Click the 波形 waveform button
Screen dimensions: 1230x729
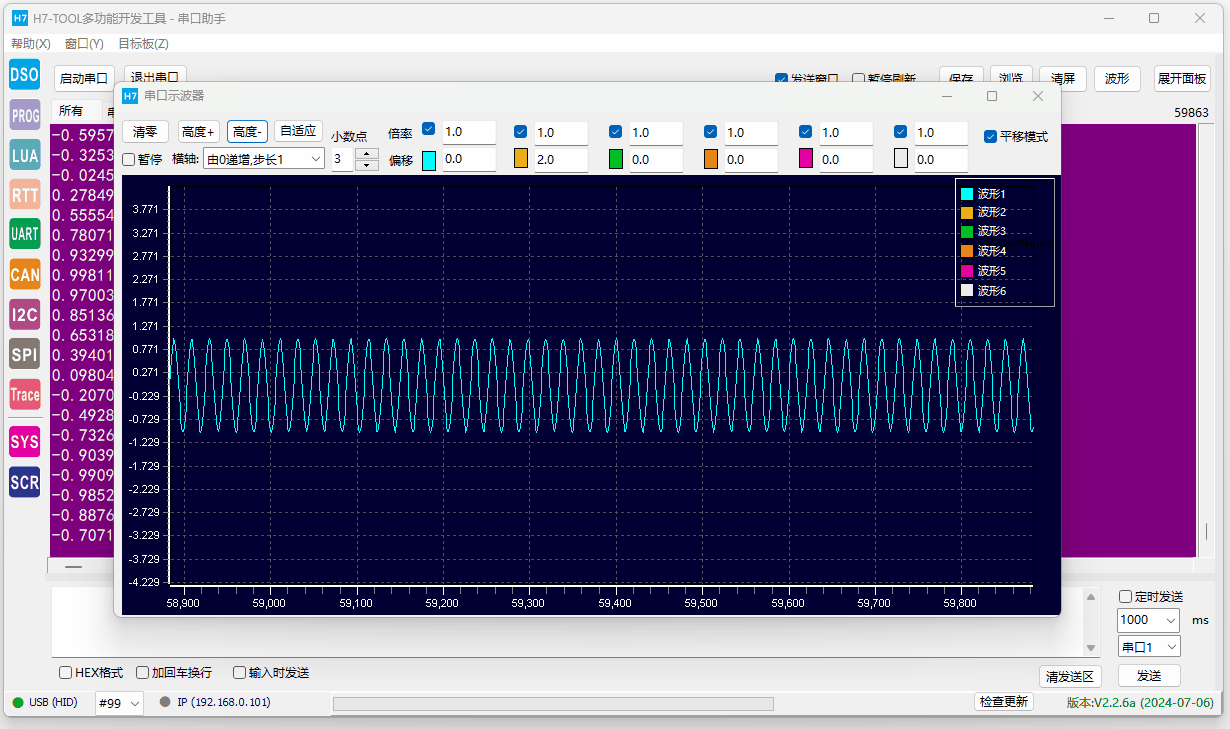coord(1118,78)
